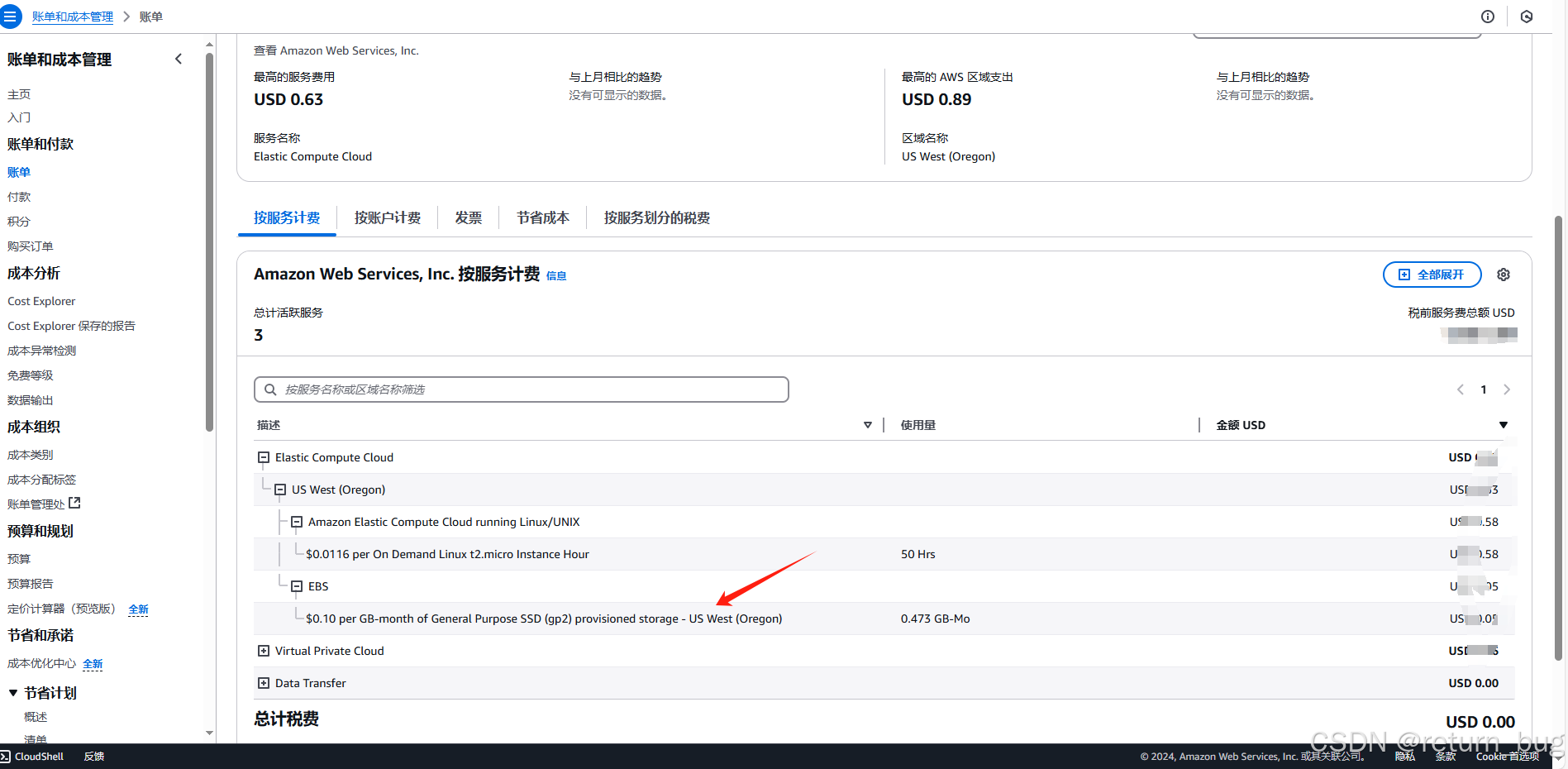The image size is (1568, 769).
Task: Open 付款 in sidebar
Action: tap(19, 197)
